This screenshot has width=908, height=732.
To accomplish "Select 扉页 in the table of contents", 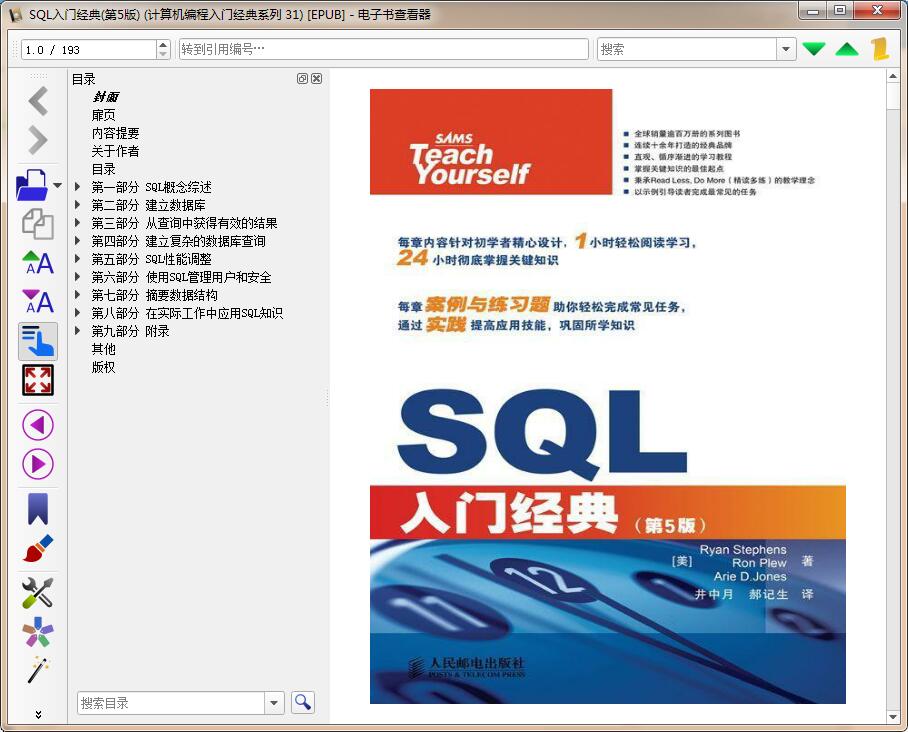I will (x=104, y=115).
